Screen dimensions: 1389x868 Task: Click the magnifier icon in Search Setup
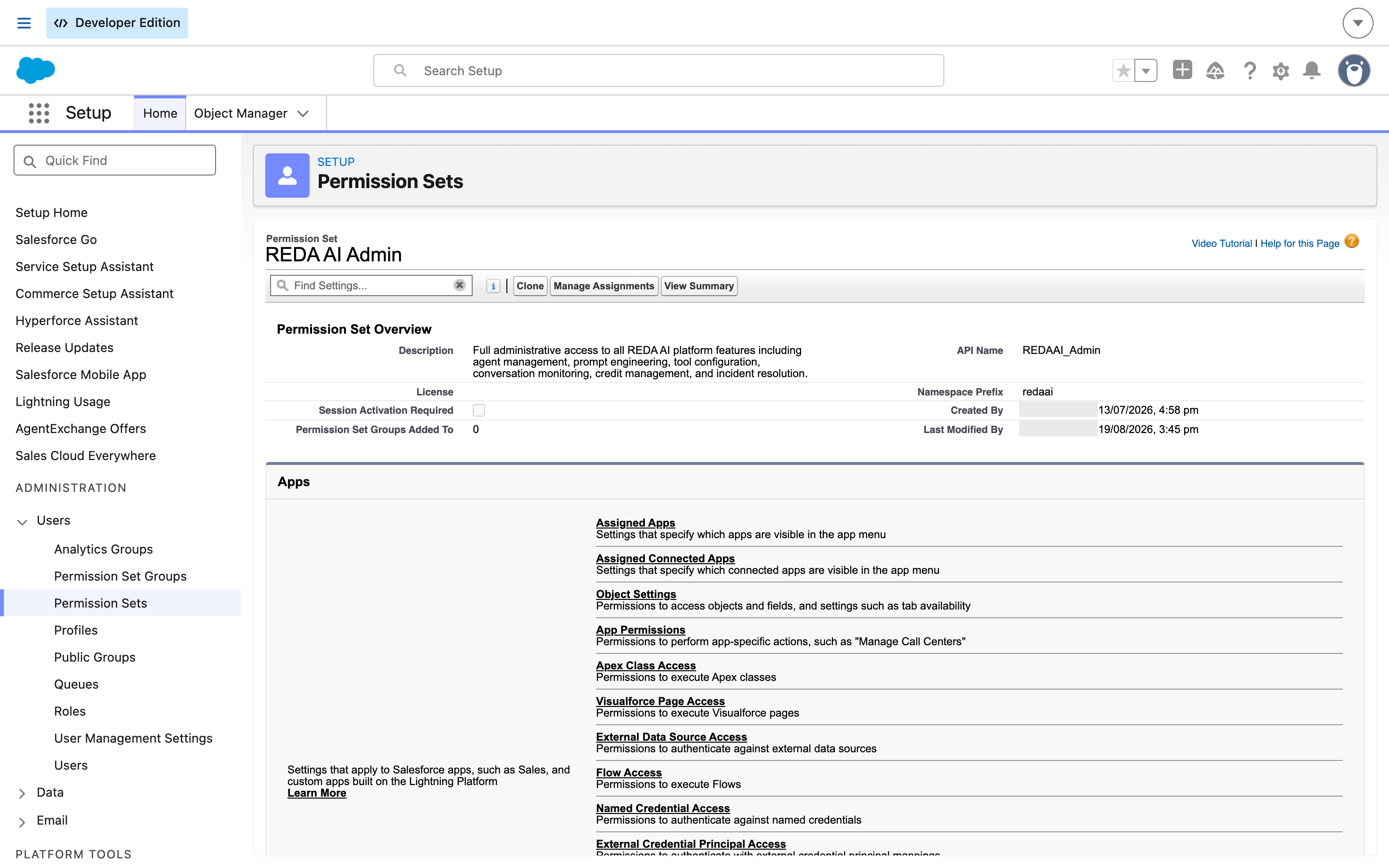point(400,70)
